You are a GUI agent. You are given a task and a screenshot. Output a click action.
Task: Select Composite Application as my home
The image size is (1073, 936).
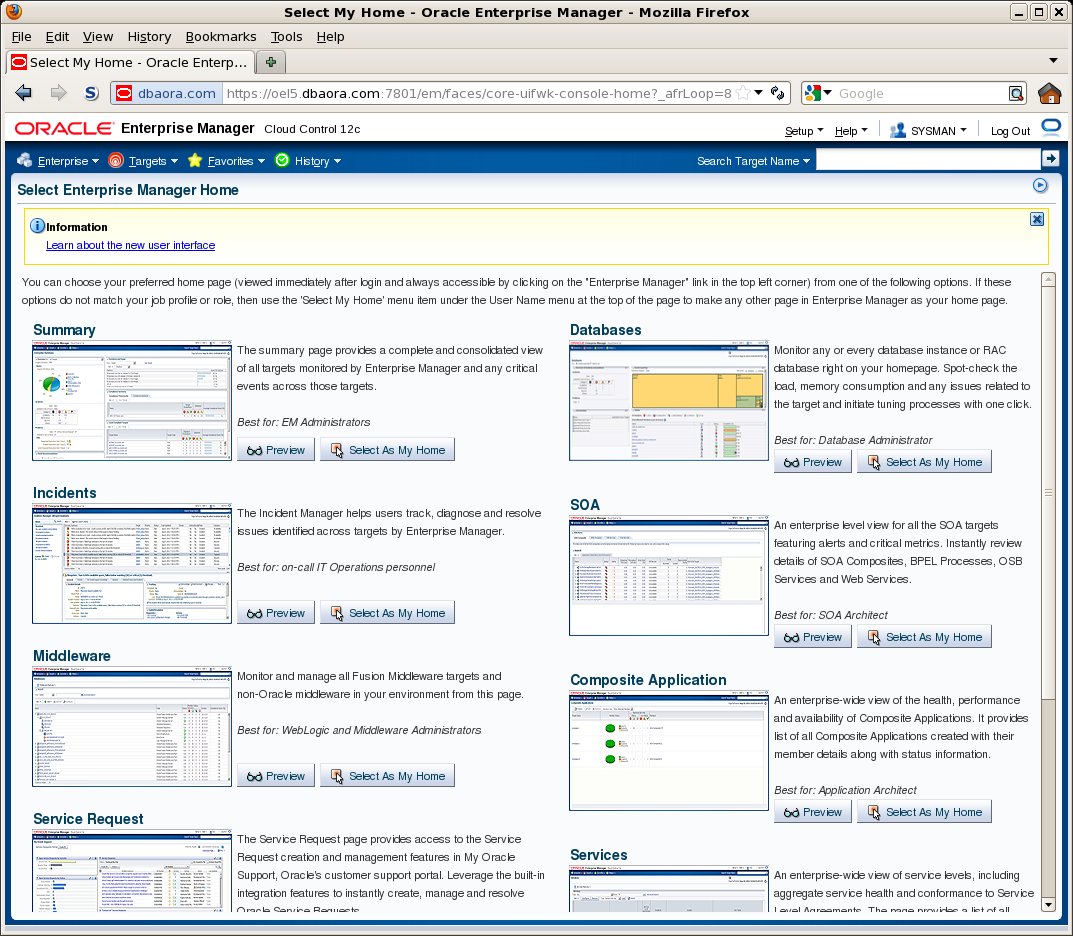[x=925, y=812]
